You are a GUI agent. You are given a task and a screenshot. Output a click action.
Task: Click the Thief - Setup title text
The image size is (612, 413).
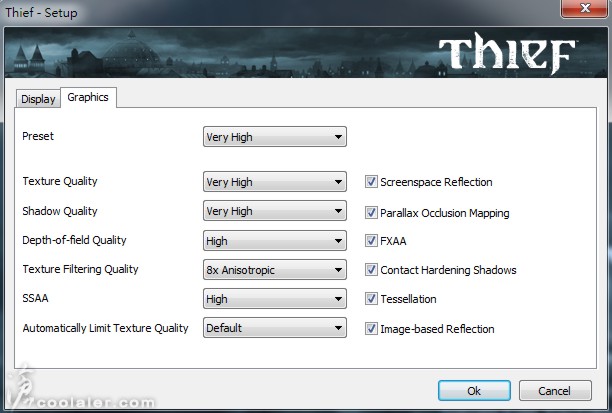pyautogui.click(x=41, y=12)
